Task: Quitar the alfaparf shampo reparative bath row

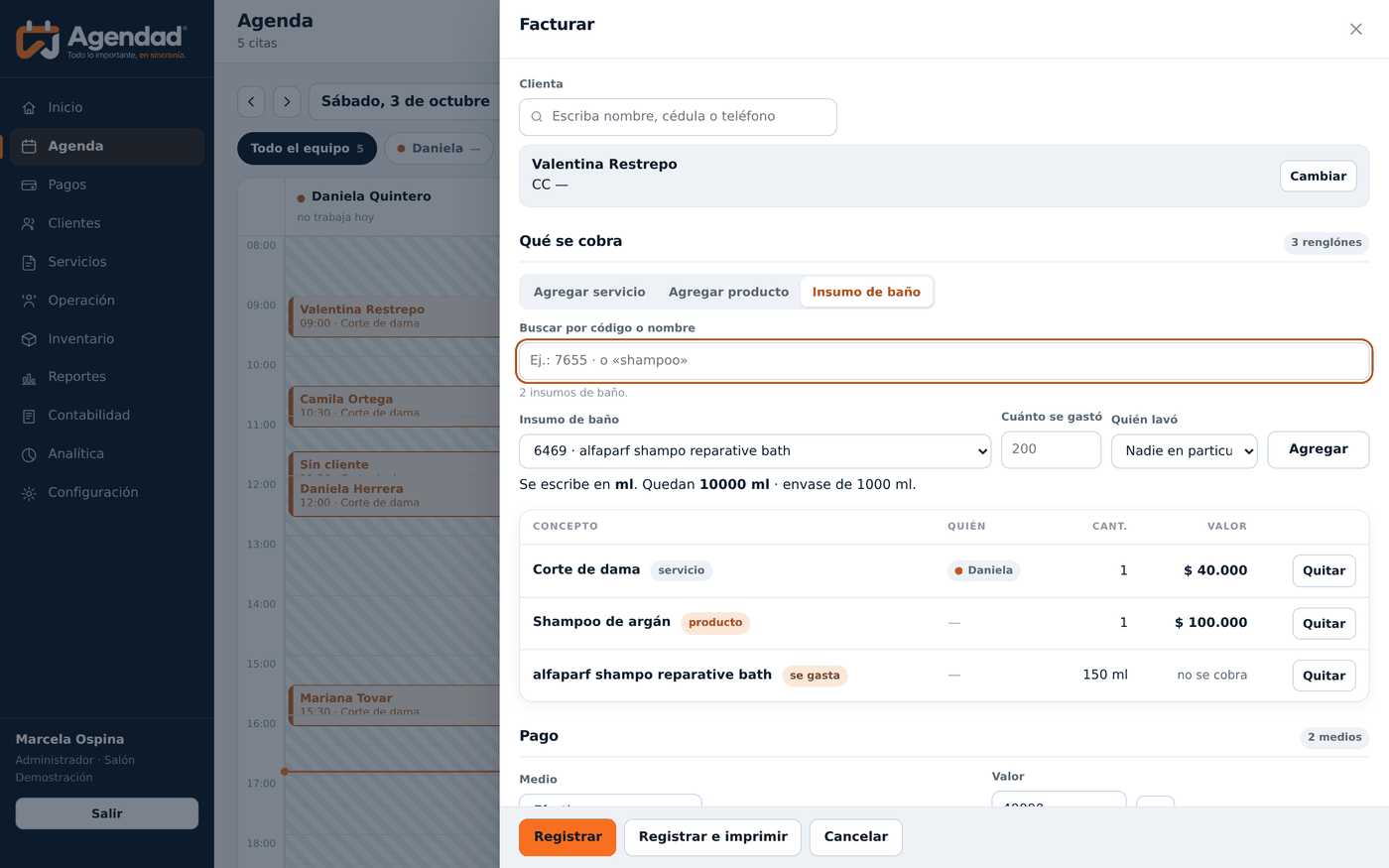Action: [x=1324, y=676]
